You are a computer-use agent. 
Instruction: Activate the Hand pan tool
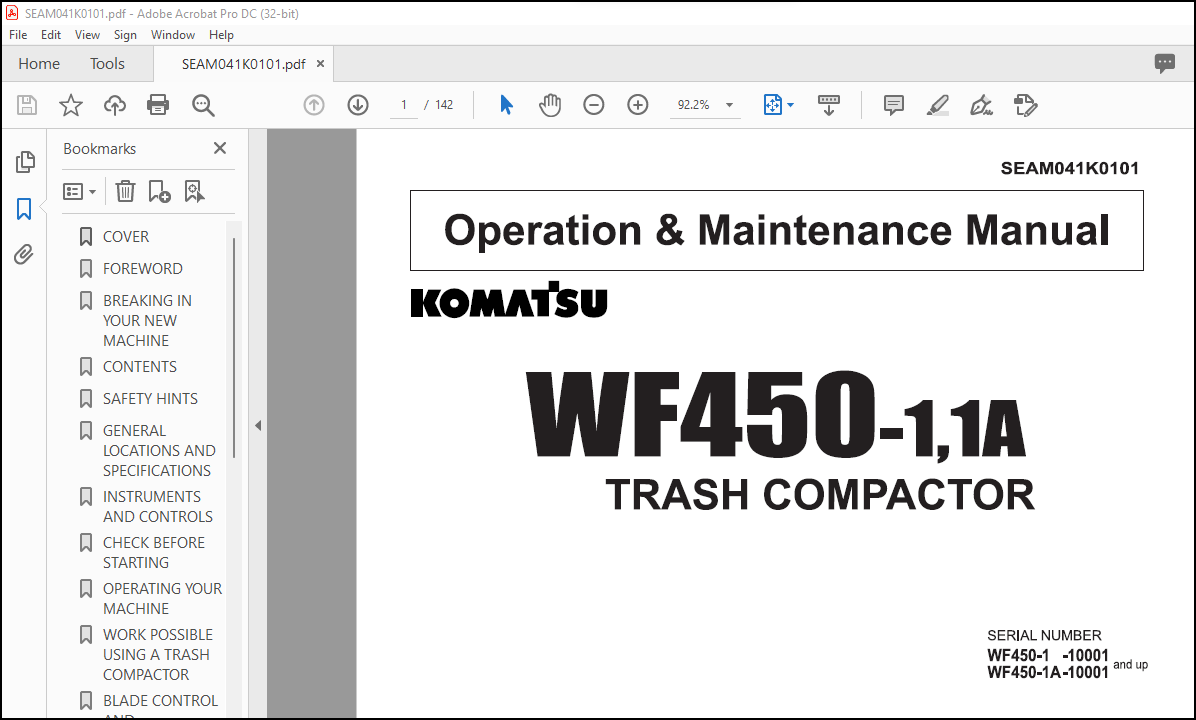coord(549,105)
